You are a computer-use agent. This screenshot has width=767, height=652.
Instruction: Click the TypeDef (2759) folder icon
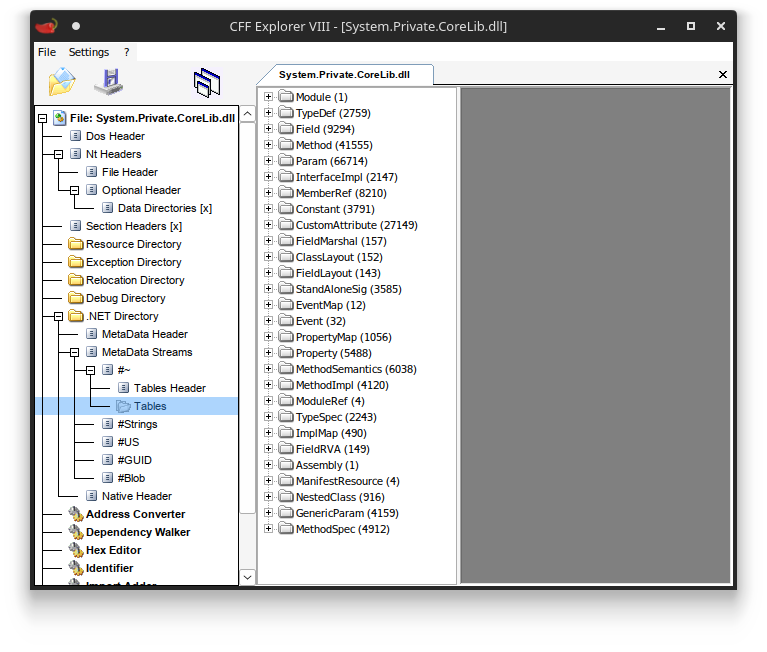286,112
